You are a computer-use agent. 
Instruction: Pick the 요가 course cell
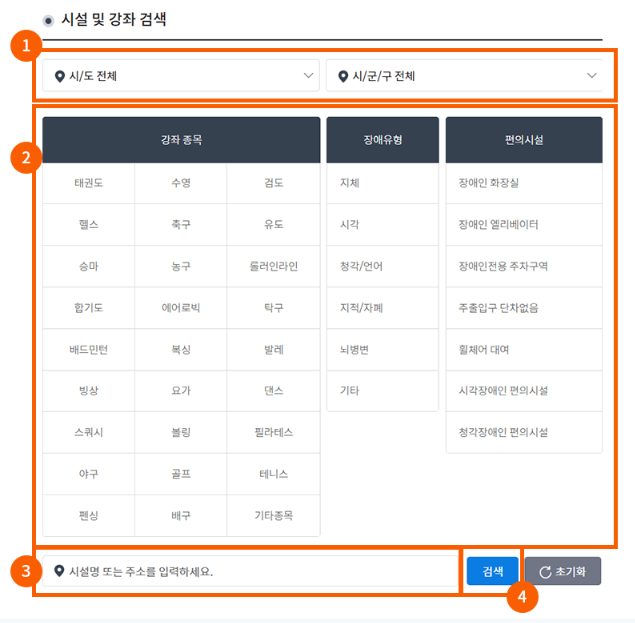pos(181,391)
